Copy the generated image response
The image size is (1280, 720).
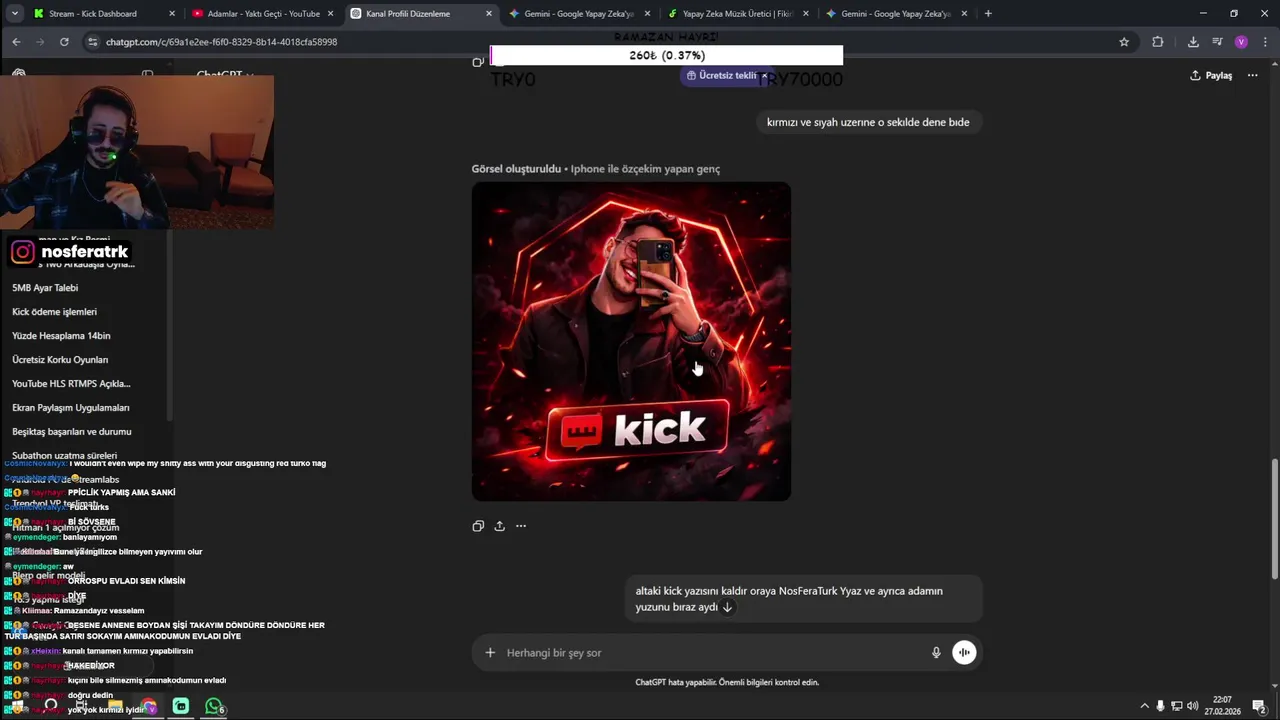[x=478, y=526]
